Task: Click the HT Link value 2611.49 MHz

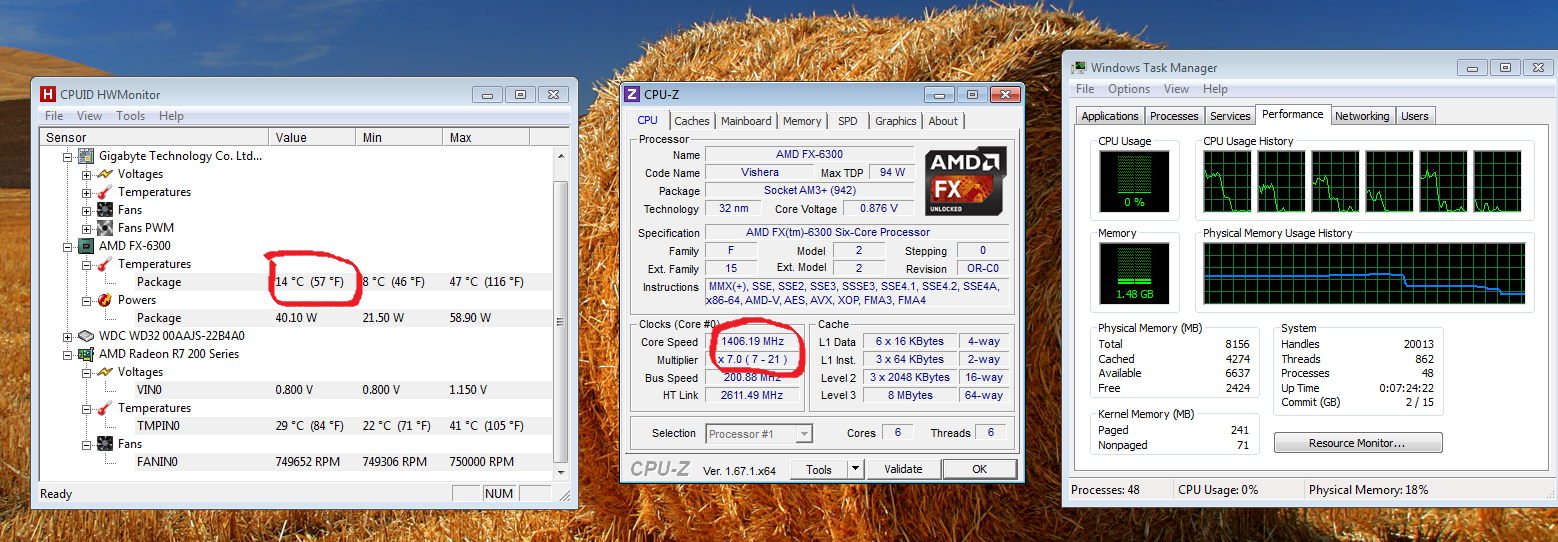Action: click(753, 395)
